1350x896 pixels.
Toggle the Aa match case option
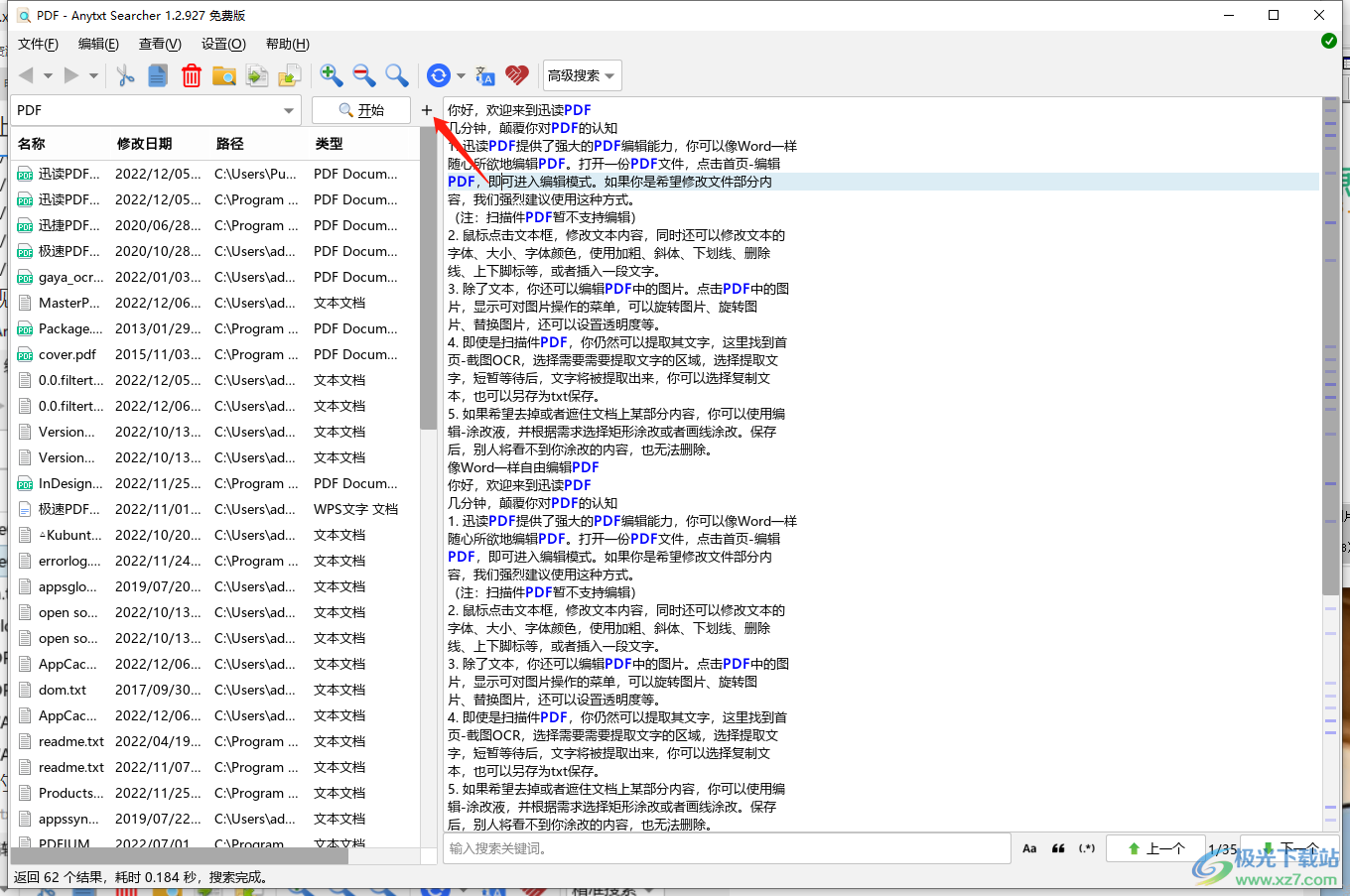[1029, 848]
